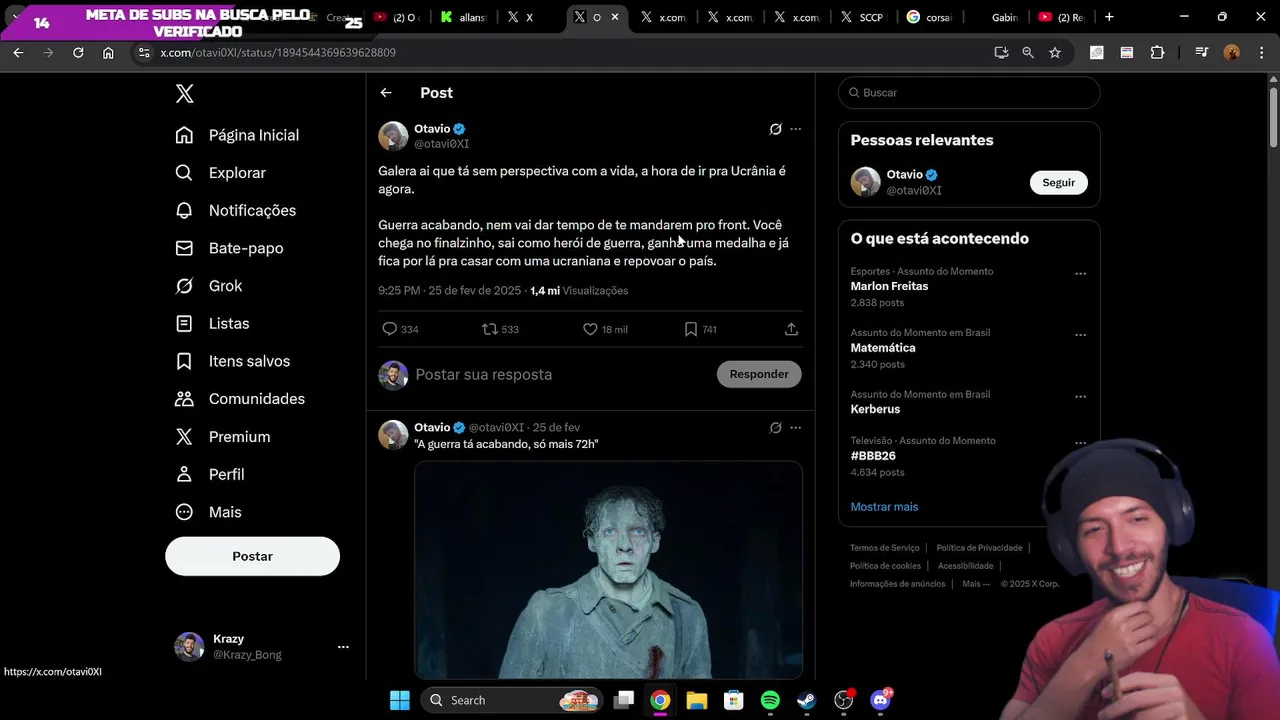Click the share icon on post
The width and height of the screenshot is (1280, 720).
pyautogui.click(x=791, y=329)
